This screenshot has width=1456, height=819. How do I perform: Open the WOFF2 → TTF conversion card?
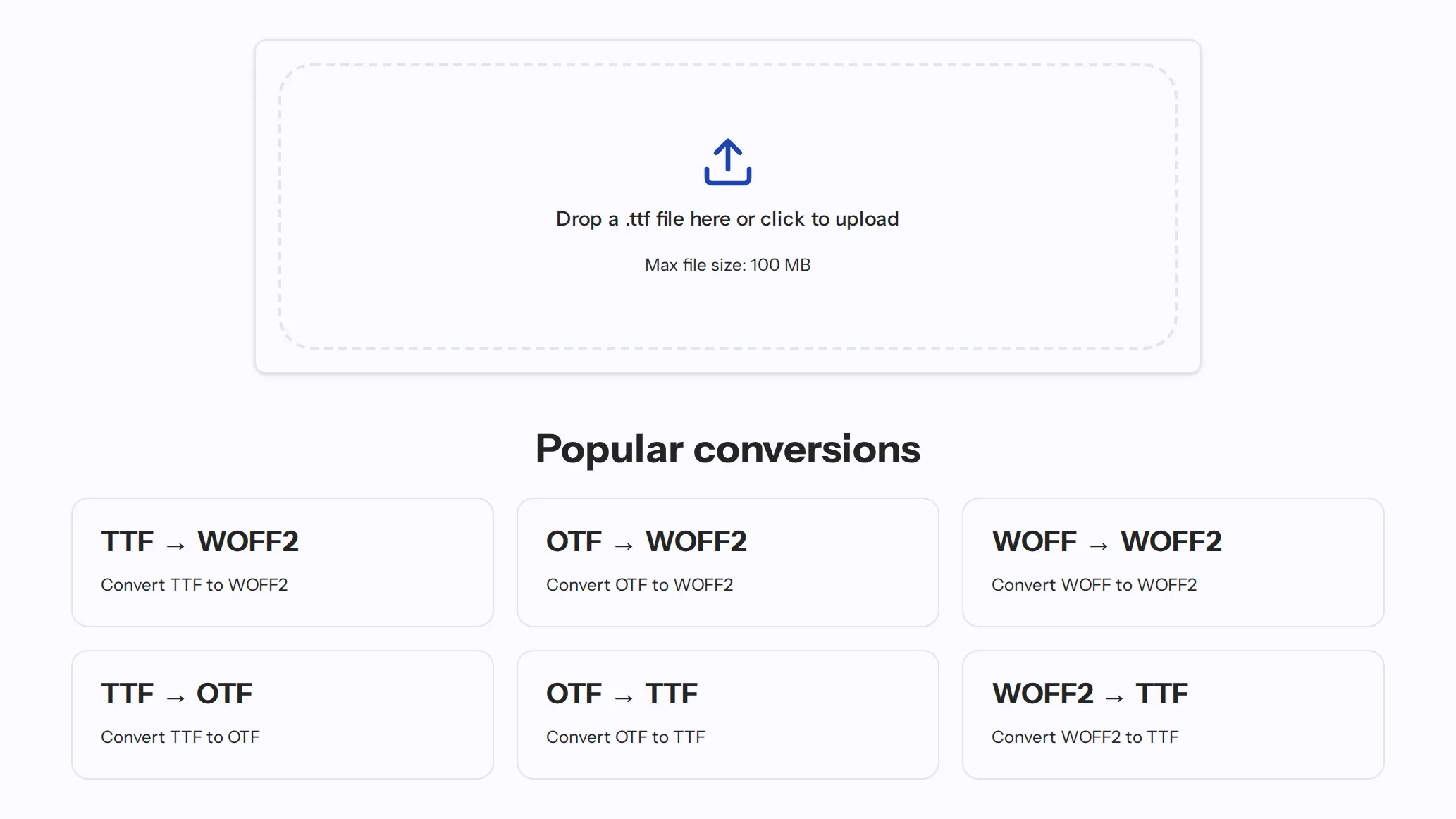point(1173,715)
